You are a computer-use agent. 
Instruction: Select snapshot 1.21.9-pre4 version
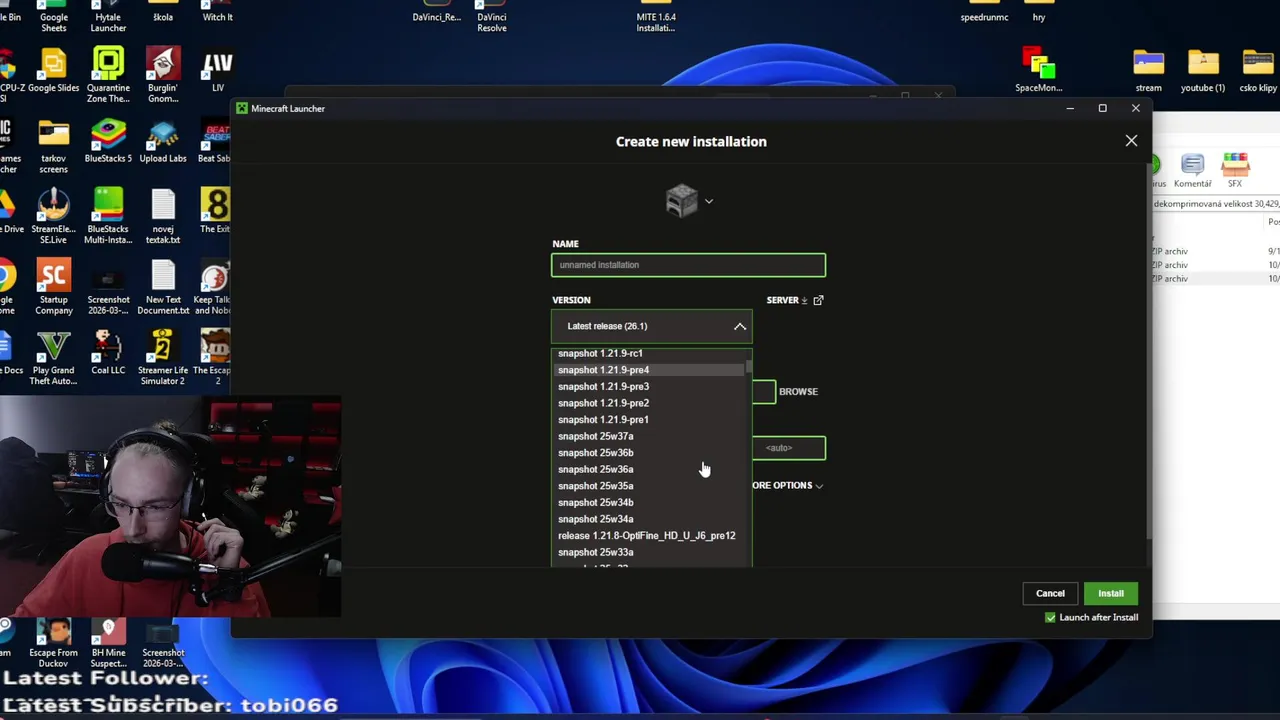(x=651, y=370)
